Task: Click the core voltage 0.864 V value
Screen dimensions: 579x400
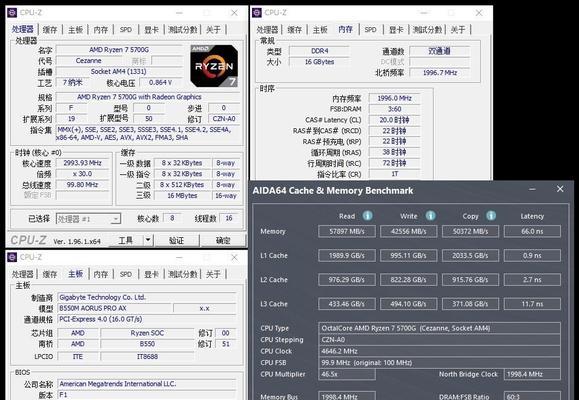Action: click(161, 82)
